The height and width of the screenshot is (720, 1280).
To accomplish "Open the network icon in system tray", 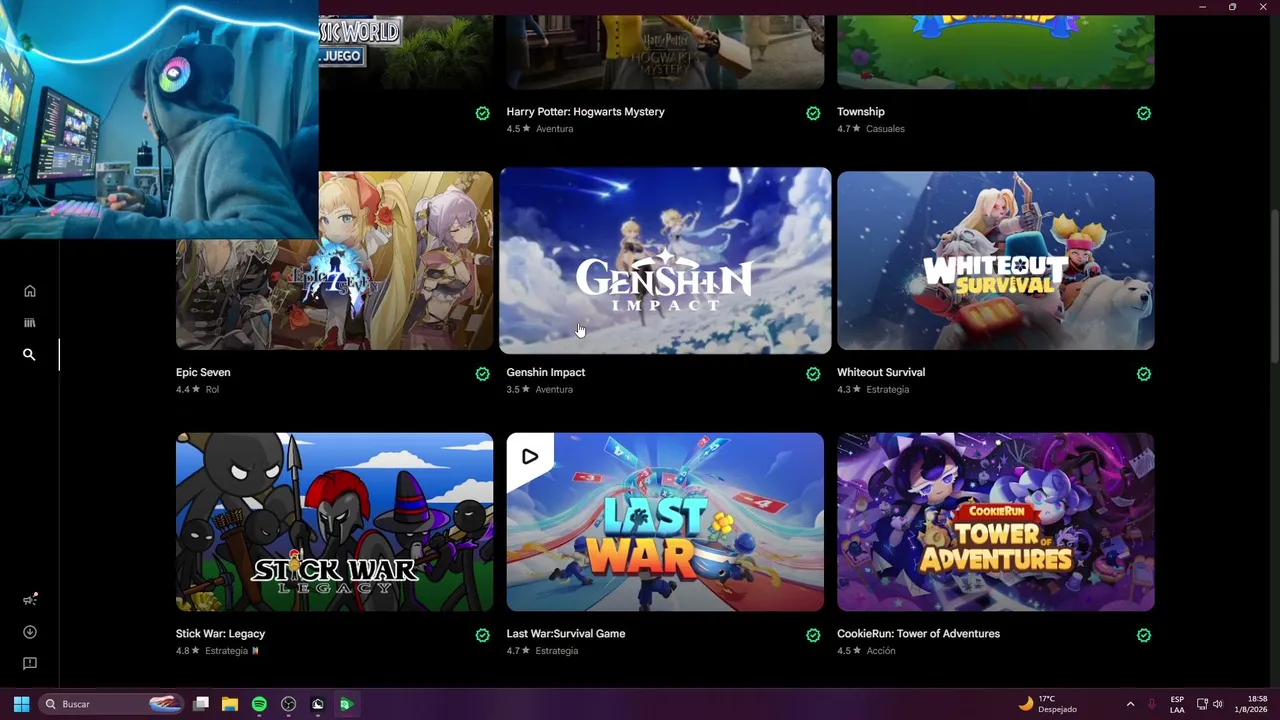I will [x=1202, y=704].
